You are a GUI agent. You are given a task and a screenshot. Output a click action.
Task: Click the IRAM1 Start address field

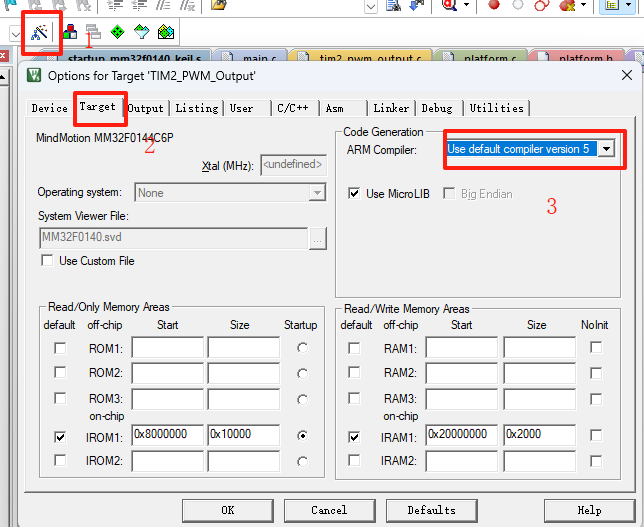(x=462, y=435)
